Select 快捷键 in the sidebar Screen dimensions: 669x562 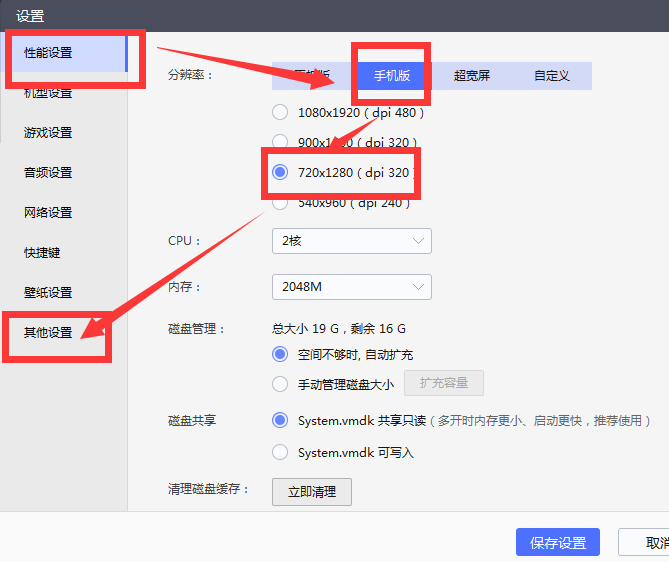click(x=43, y=253)
